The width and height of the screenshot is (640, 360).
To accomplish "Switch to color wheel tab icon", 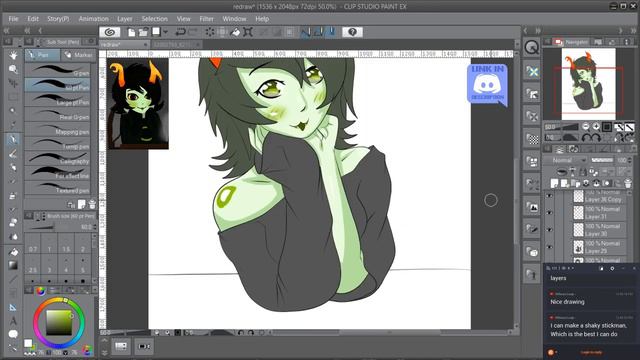I will (40, 290).
